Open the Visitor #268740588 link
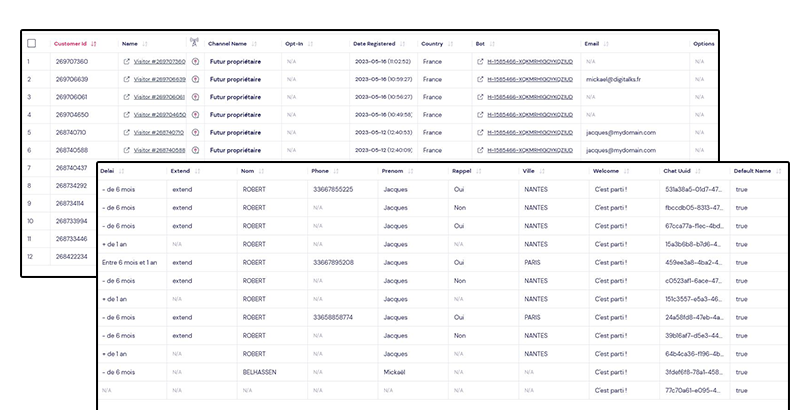Viewport: 800px width, 410px height. 159,150
